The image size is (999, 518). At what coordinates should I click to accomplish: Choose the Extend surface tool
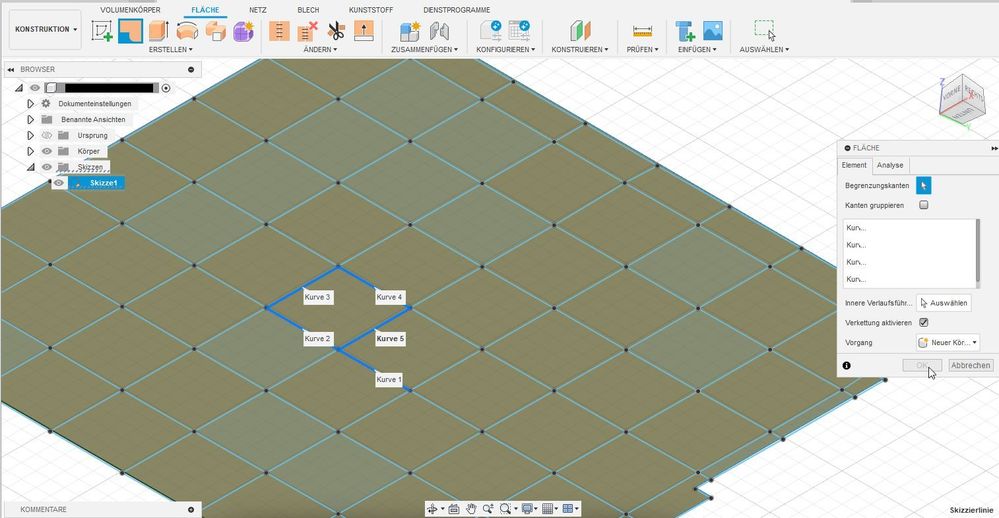pos(364,31)
